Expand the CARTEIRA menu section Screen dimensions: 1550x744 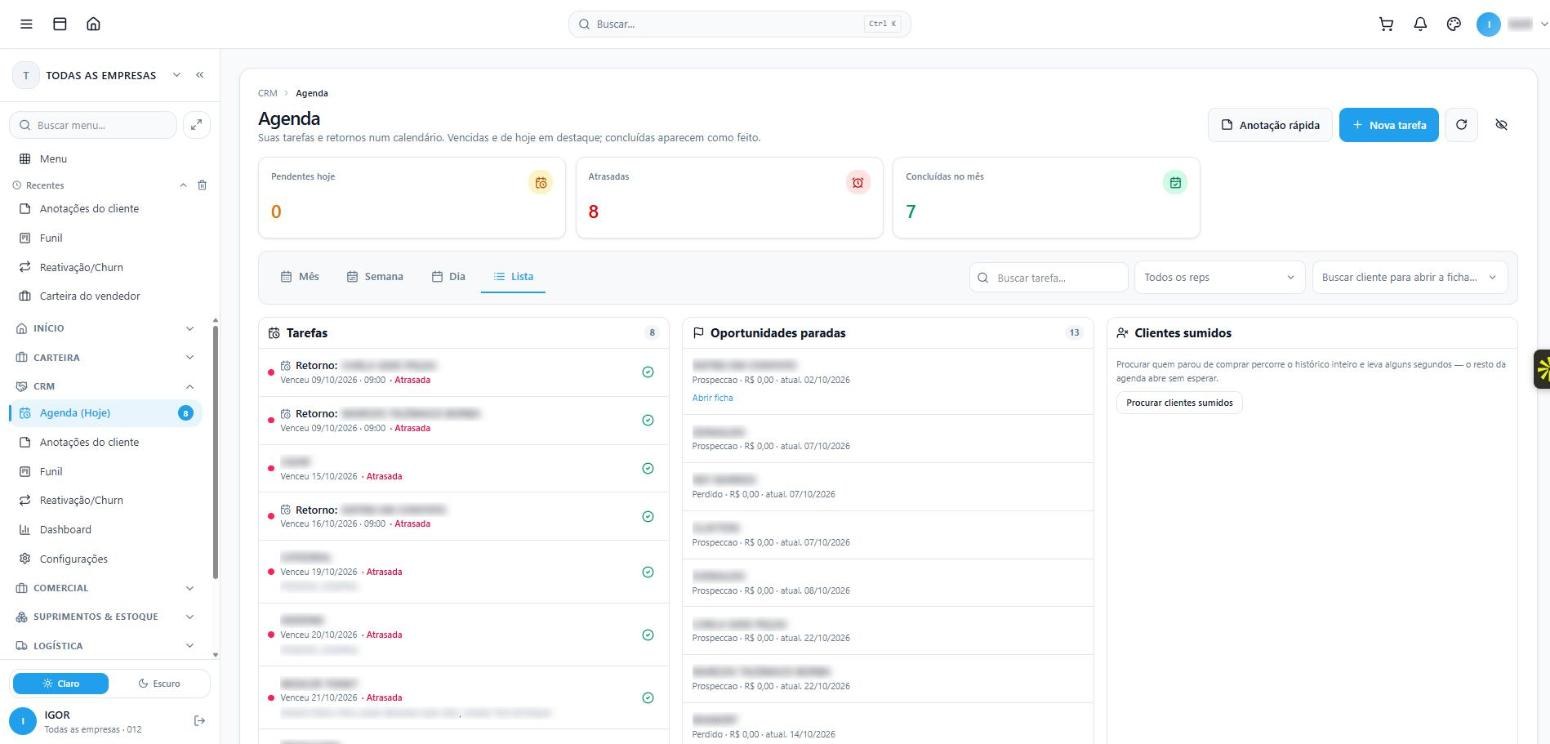tap(105, 357)
